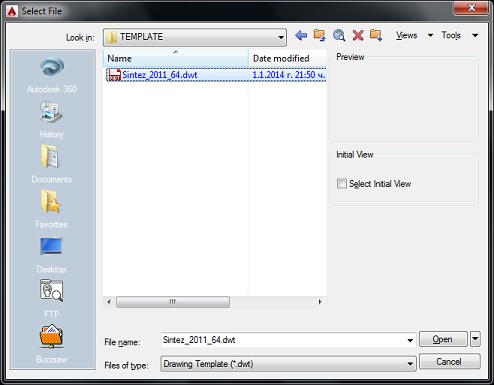Viewport: 494px width, 385px height.
Task: Click the Cancel button
Action: pyautogui.click(x=449, y=362)
